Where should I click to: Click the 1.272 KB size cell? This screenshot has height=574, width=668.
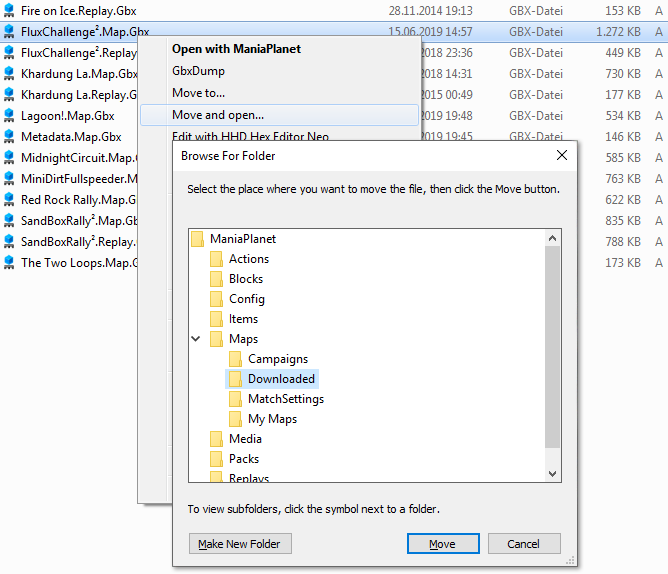coord(618,32)
